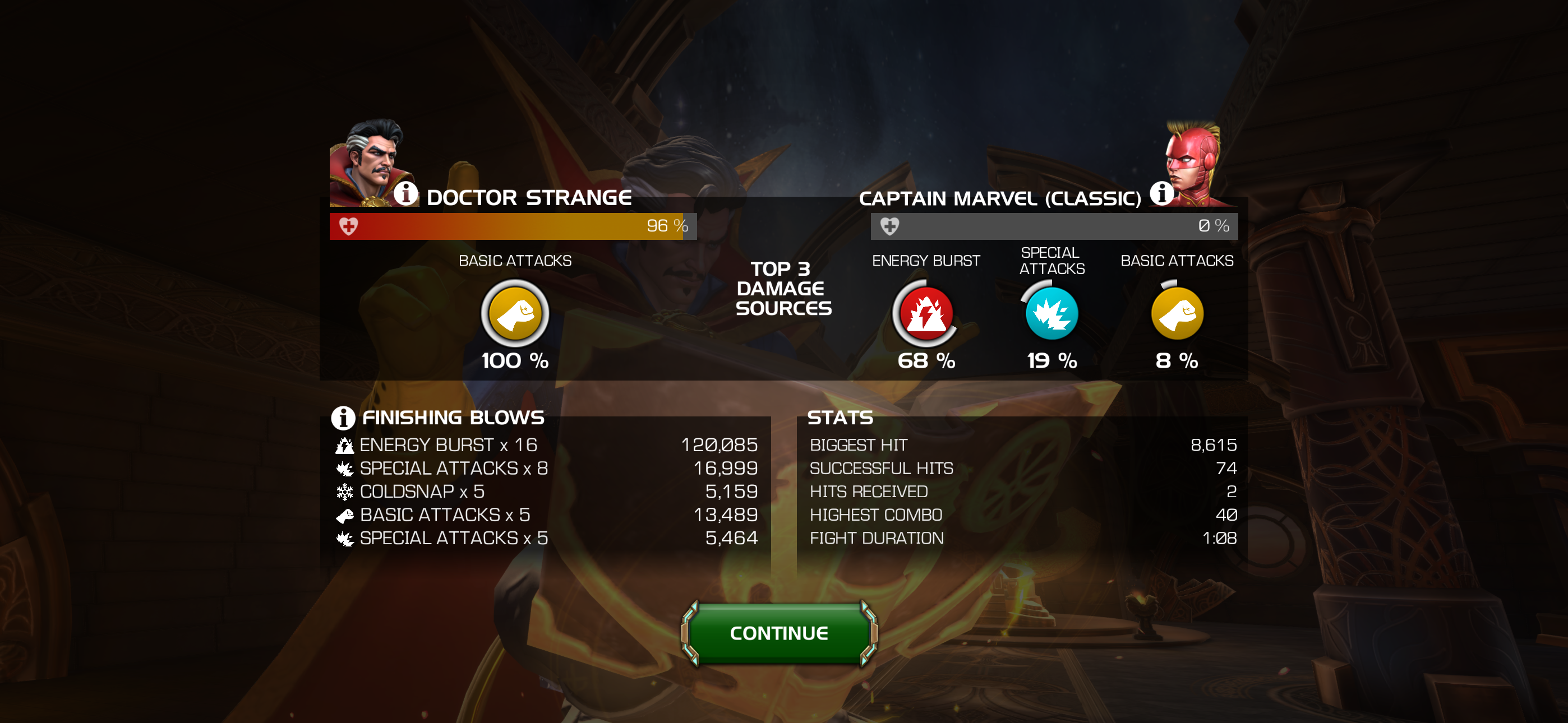Click the Biggest Hit stat row
The width and height of the screenshot is (1568, 723).
(x=1022, y=445)
